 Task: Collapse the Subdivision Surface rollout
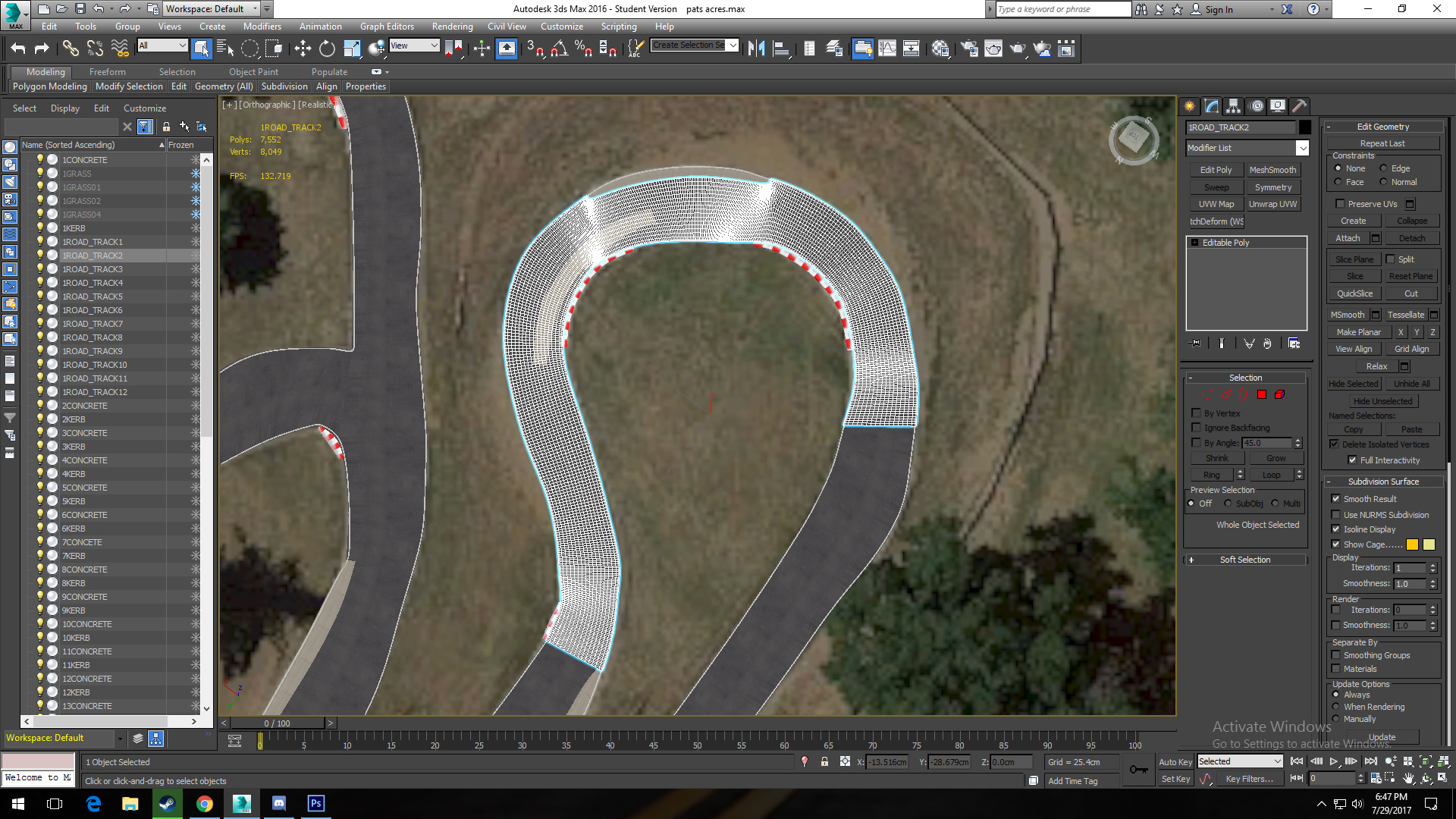click(1383, 482)
